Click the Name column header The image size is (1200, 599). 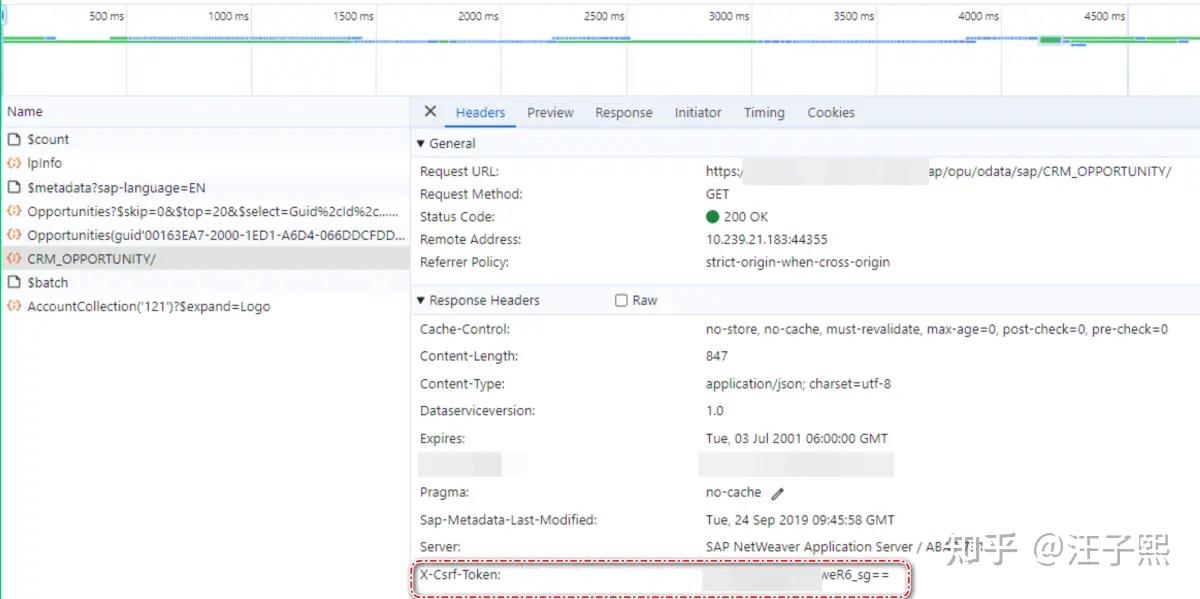pyautogui.click(x=24, y=111)
